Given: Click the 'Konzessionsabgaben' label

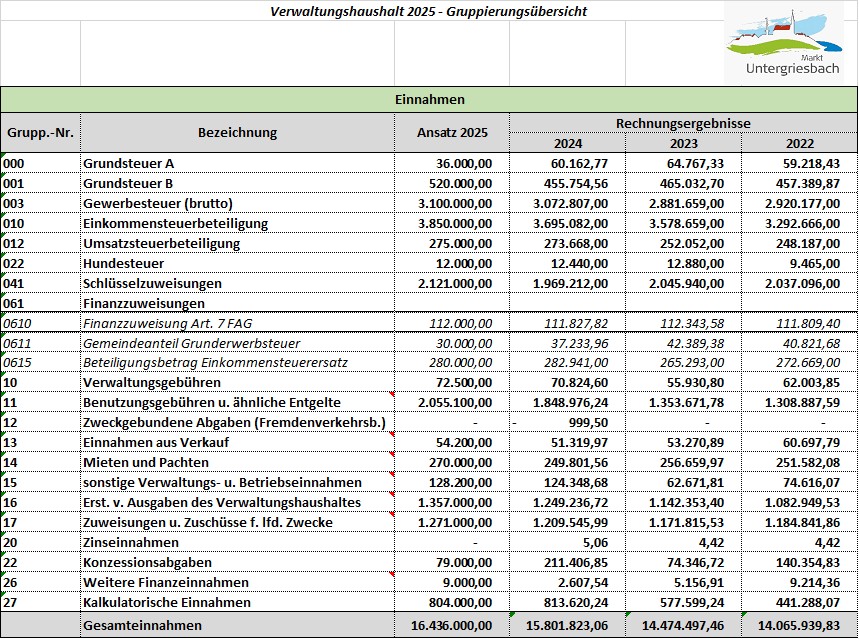Looking at the screenshot, I should (147, 563).
